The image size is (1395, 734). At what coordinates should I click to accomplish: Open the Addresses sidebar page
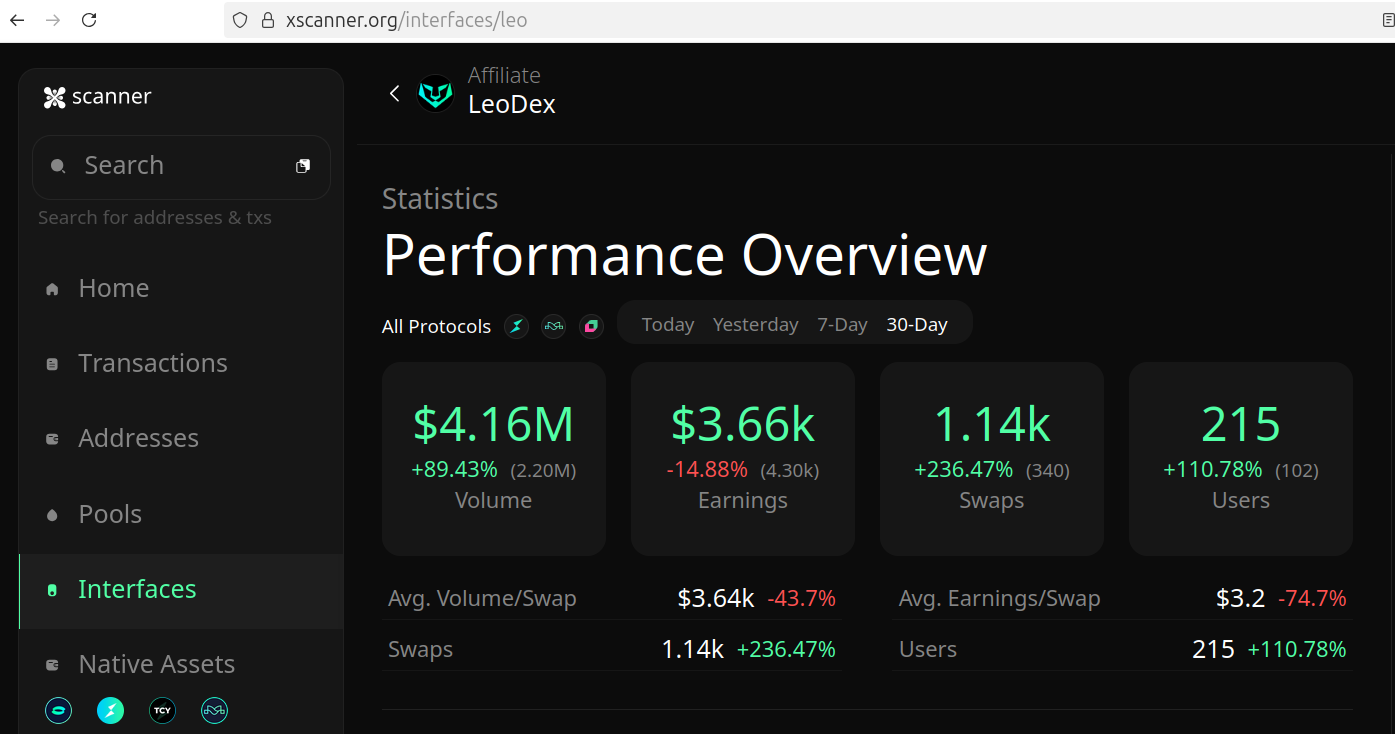coord(138,438)
